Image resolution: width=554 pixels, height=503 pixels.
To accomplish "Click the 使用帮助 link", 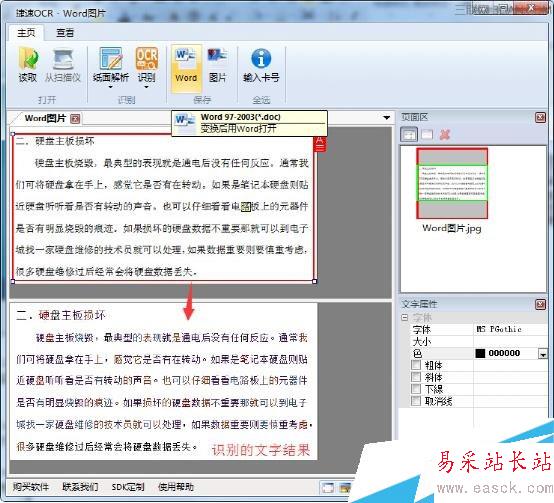I will (176, 487).
